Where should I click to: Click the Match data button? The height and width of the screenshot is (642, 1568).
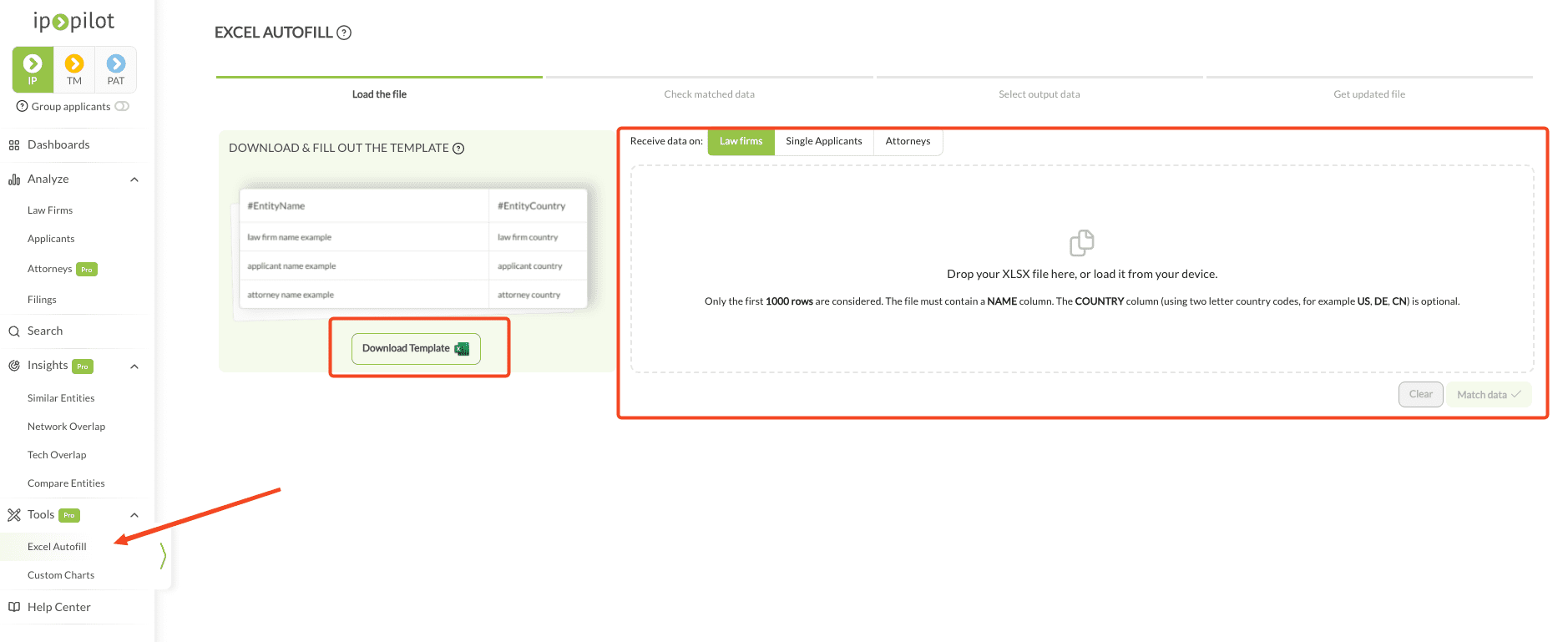pyautogui.click(x=1489, y=395)
